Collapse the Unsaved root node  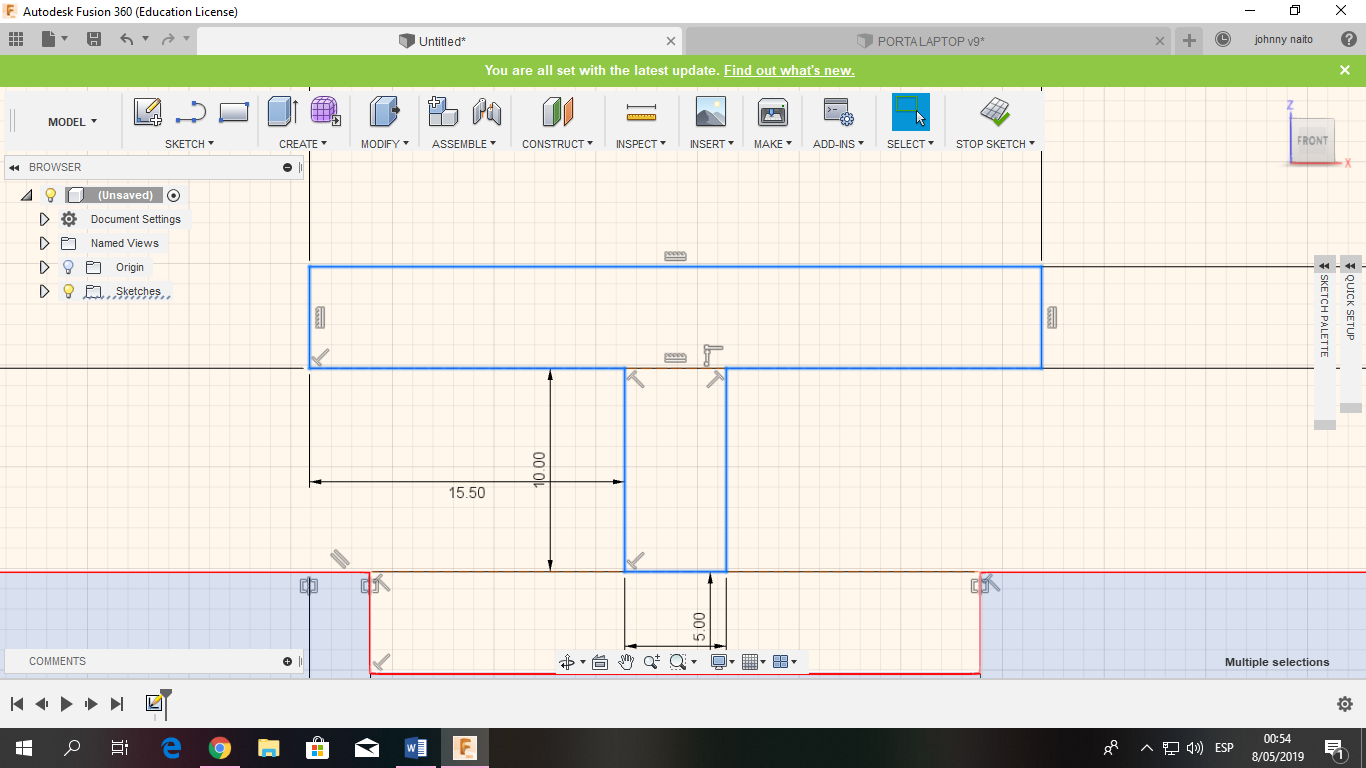[x=26, y=195]
